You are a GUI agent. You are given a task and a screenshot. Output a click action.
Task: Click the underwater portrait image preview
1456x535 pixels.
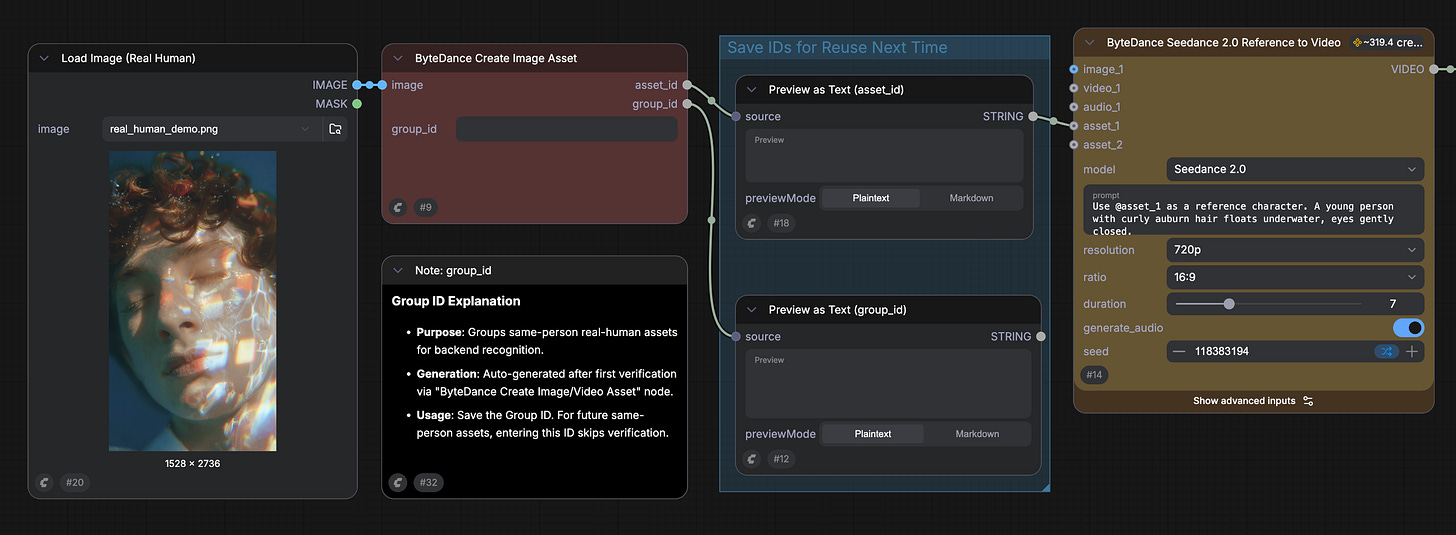click(192, 301)
